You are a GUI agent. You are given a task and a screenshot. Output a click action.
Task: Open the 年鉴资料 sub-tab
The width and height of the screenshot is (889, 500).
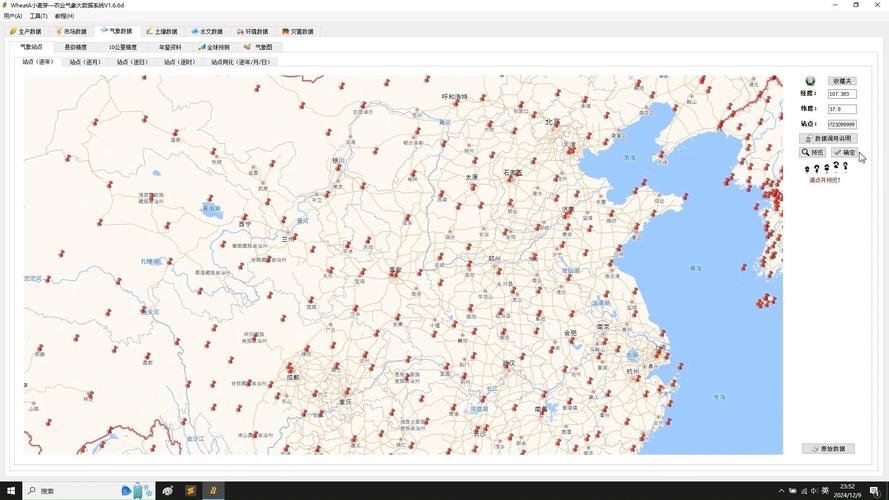pos(170,47)
